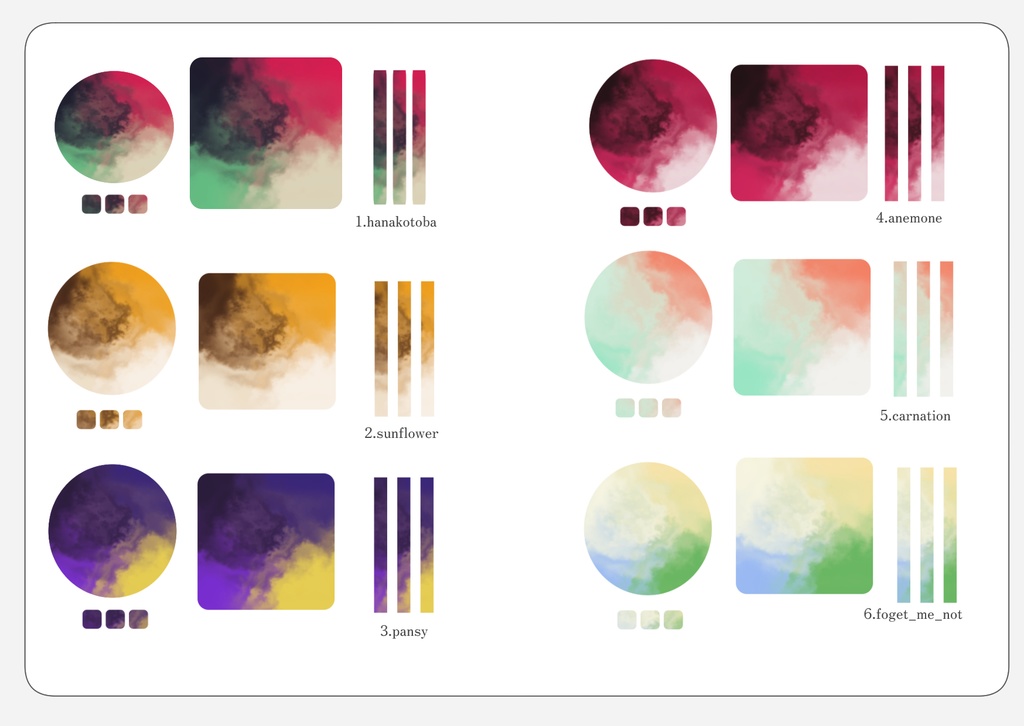This screenshot has width=1024, height=726.
Task: Select the middle pale mint swatch under carnation circle
Action: click(x=648, y=407)
